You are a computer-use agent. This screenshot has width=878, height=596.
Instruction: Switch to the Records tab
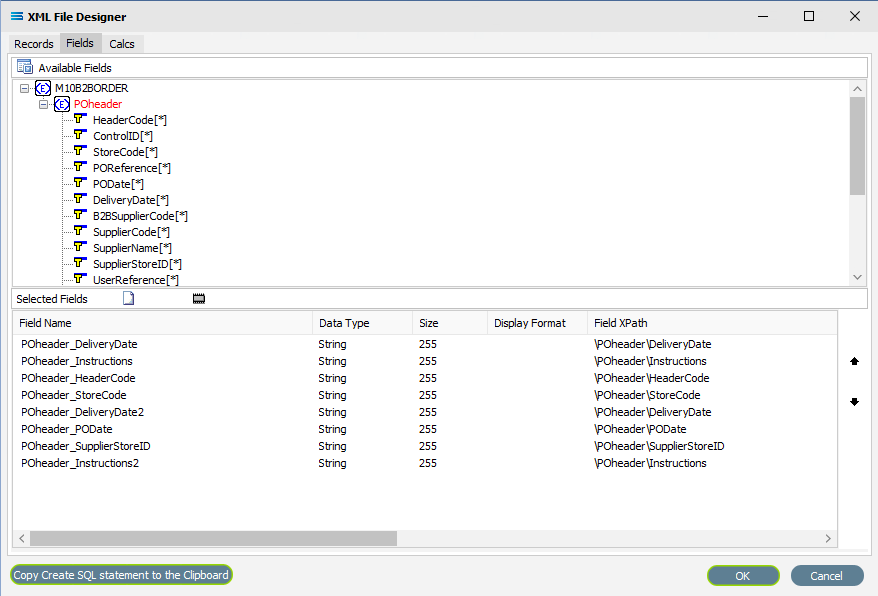(x=34, y=44)
